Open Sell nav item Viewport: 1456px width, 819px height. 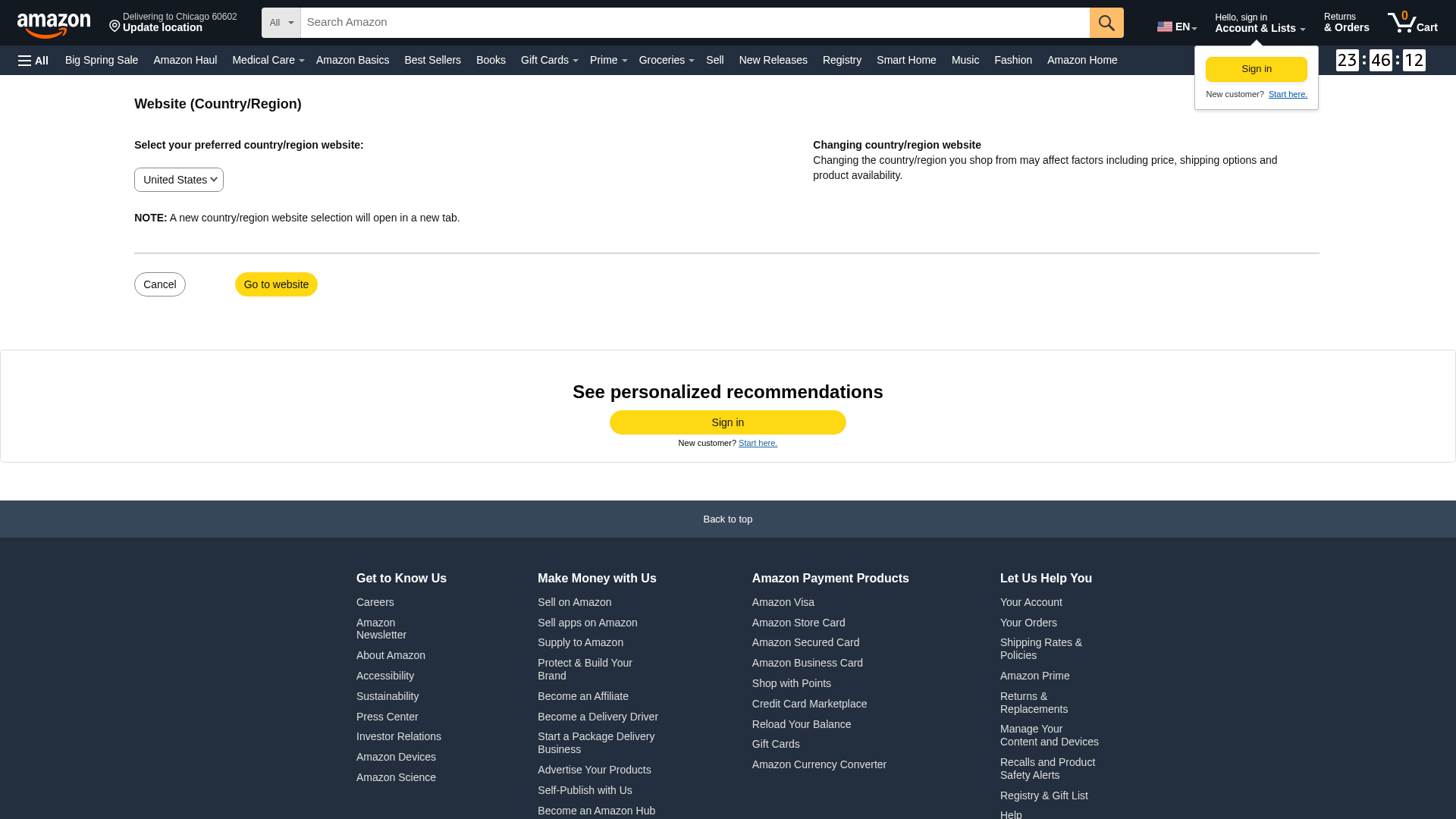click(x=714, y=60)
